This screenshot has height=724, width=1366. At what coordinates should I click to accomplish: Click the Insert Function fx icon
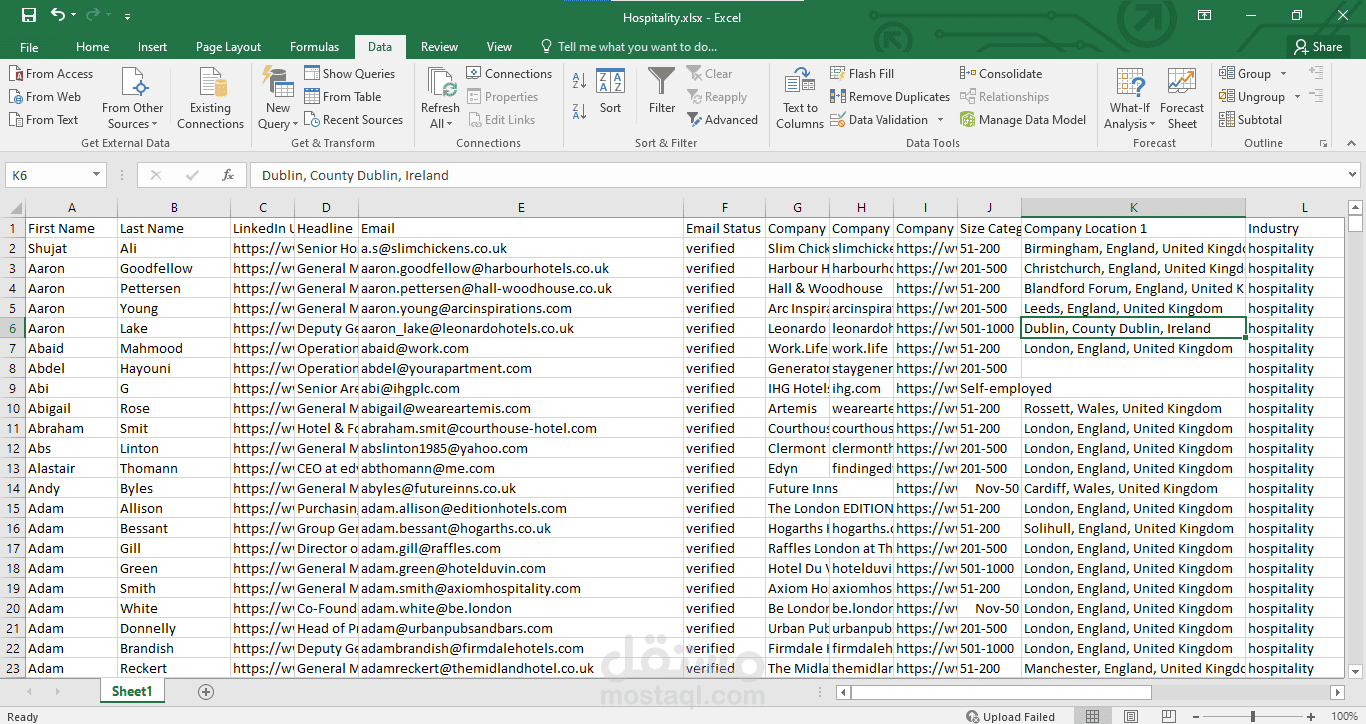[x=228, y=175]
